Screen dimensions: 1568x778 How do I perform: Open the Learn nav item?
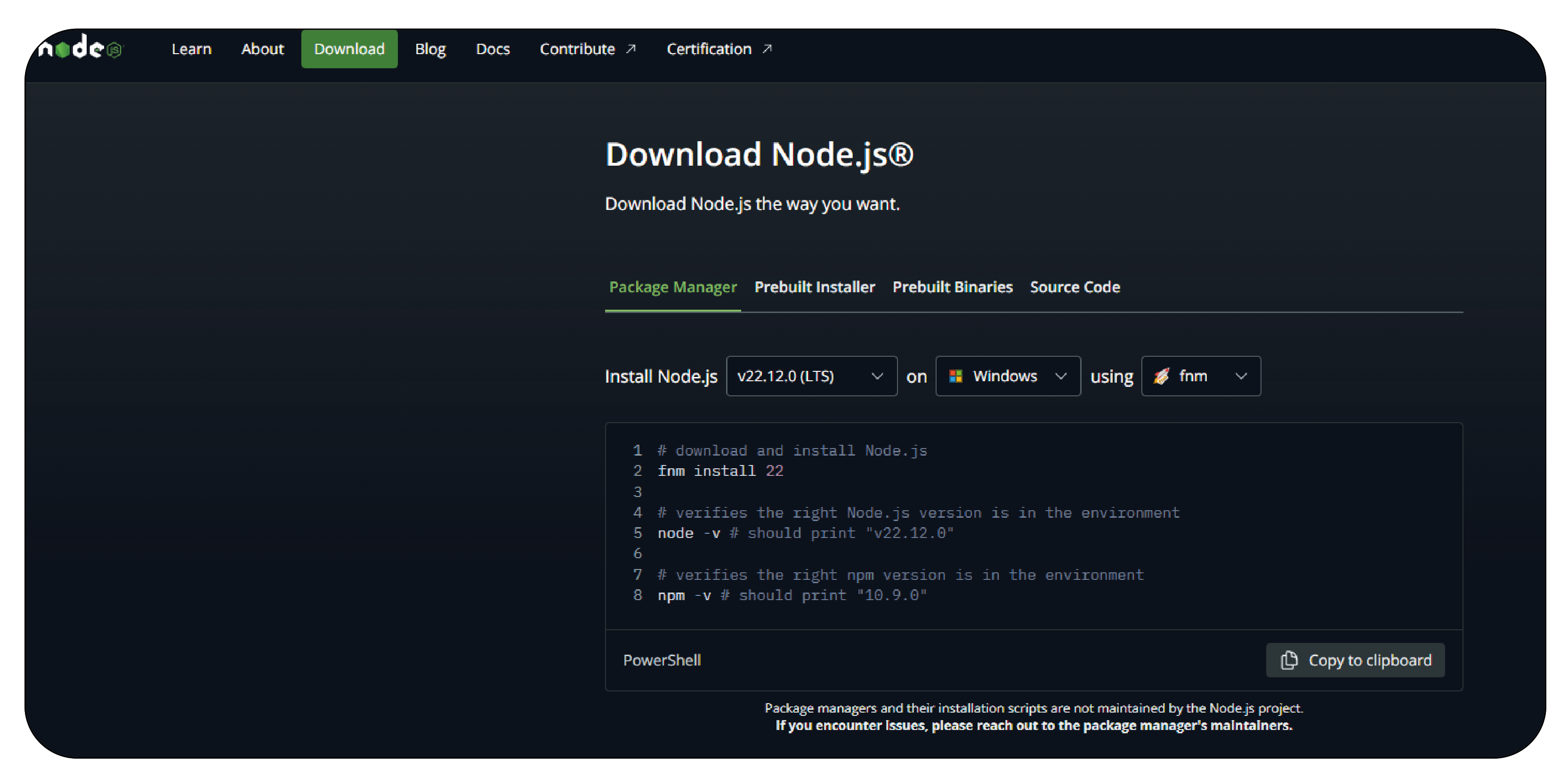click(x=191, y=48)
